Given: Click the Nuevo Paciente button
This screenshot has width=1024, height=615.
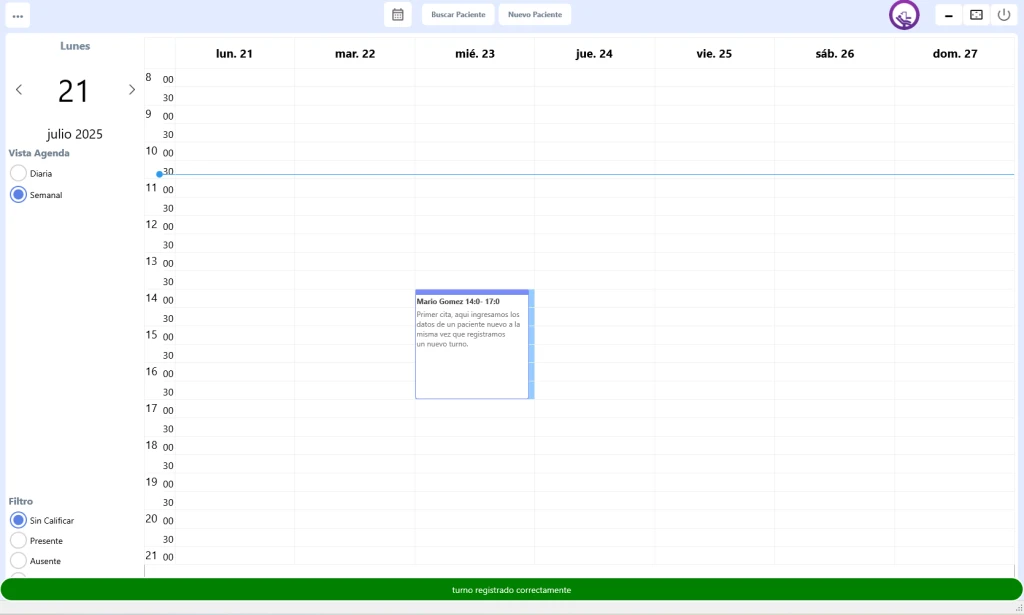Looking at the screenshot, I should (x=534, y=14).
